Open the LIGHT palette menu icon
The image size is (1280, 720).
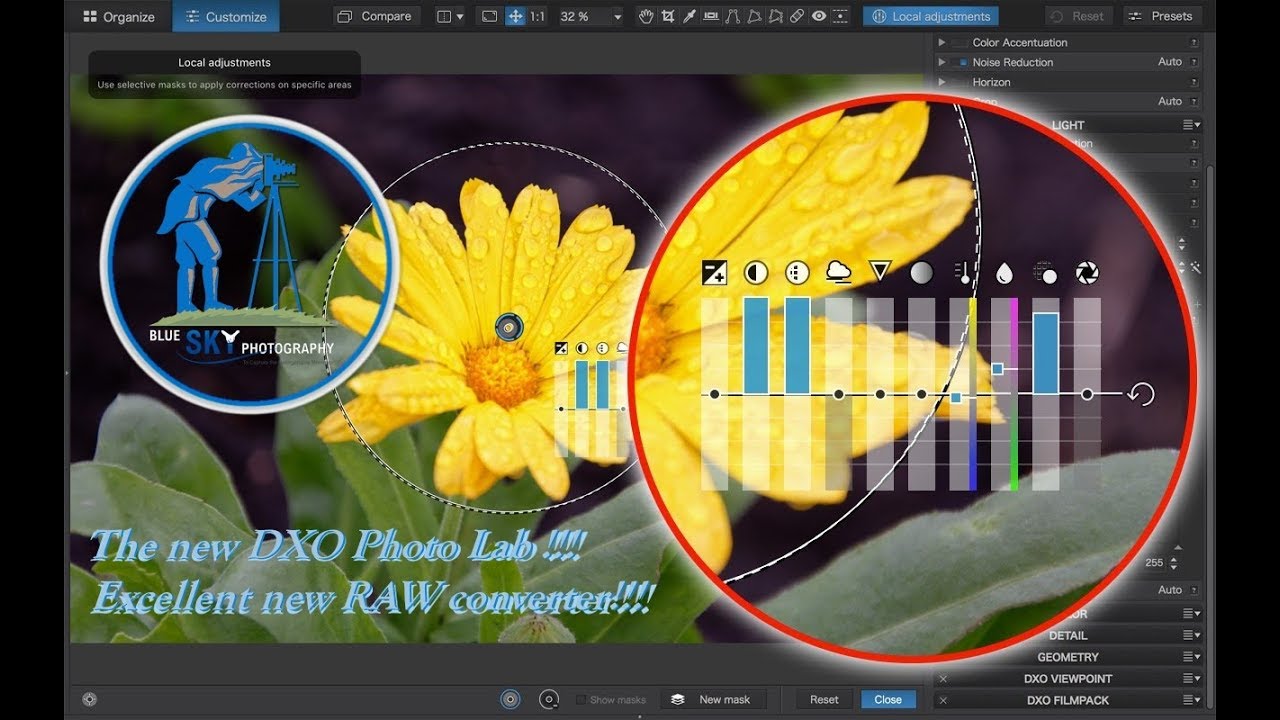[1192, 125]
